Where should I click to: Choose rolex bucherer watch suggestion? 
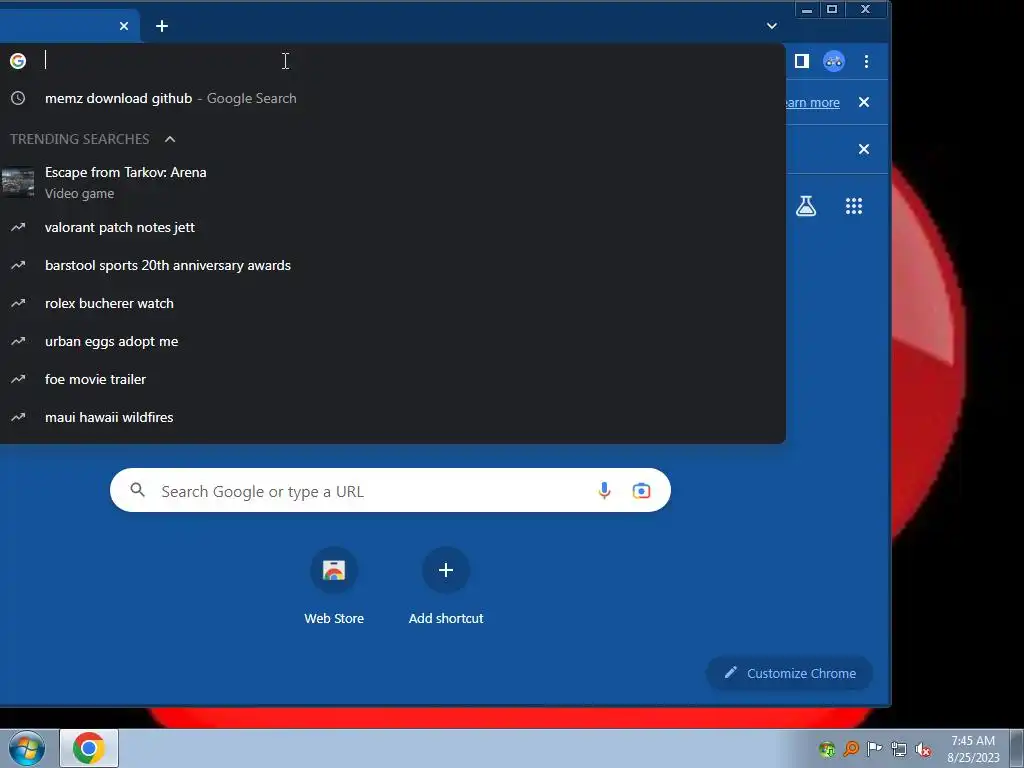pos(392,303)
